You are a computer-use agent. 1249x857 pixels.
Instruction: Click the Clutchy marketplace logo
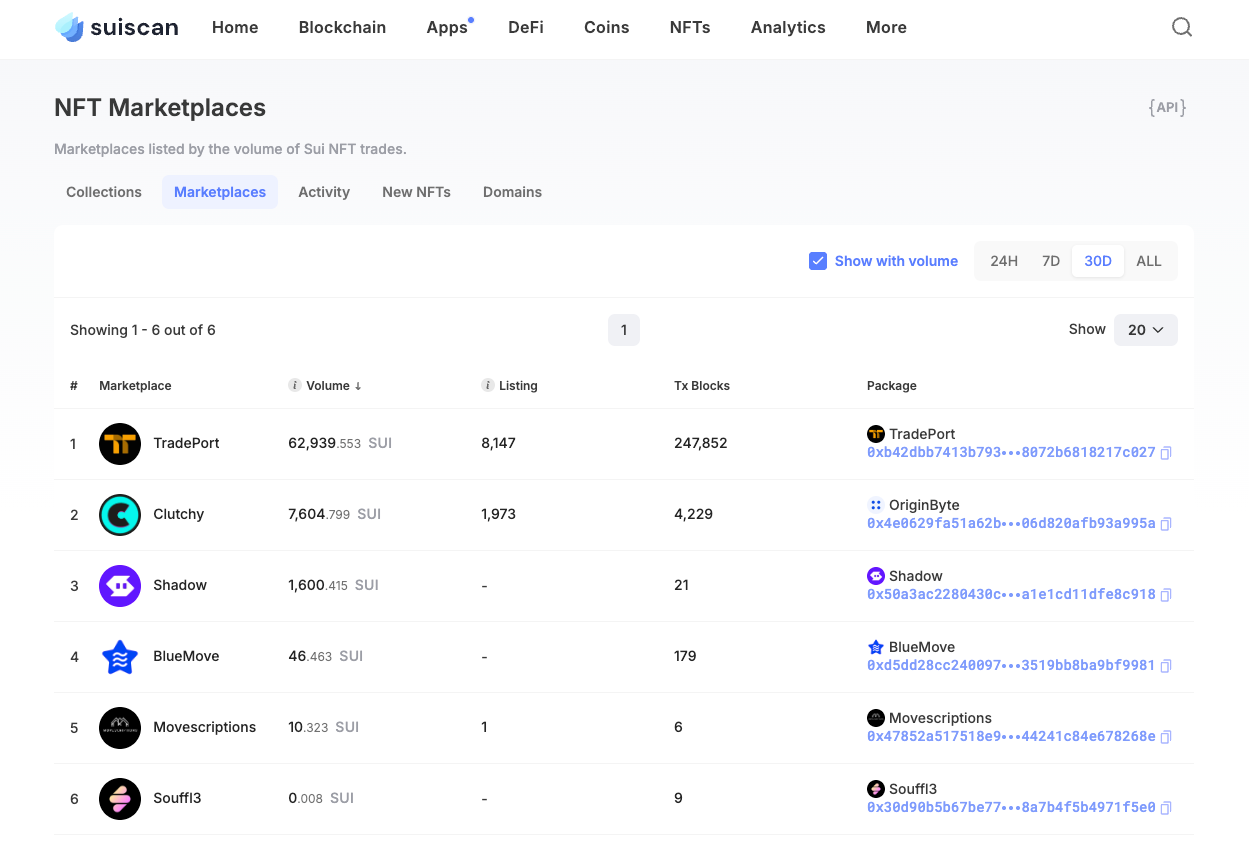pyautogui.click(x=120, y=514)
